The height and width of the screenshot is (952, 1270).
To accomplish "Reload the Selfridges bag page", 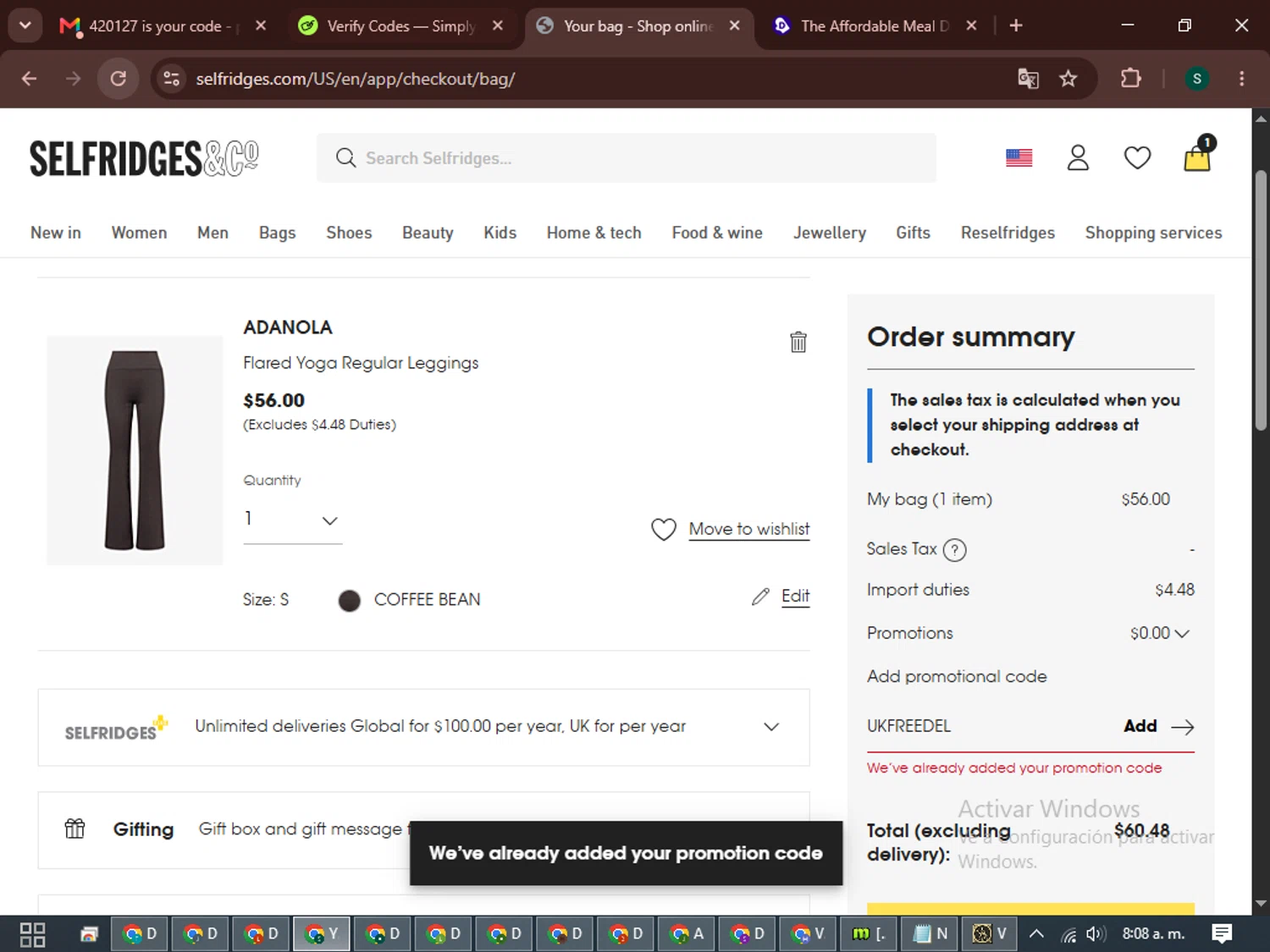I will [119, 79].
